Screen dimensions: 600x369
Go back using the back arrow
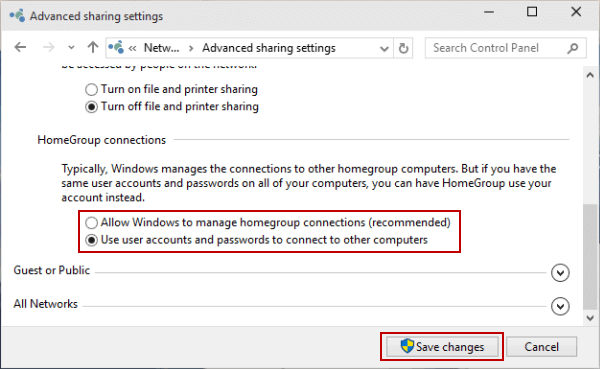(x=20, y=48)
